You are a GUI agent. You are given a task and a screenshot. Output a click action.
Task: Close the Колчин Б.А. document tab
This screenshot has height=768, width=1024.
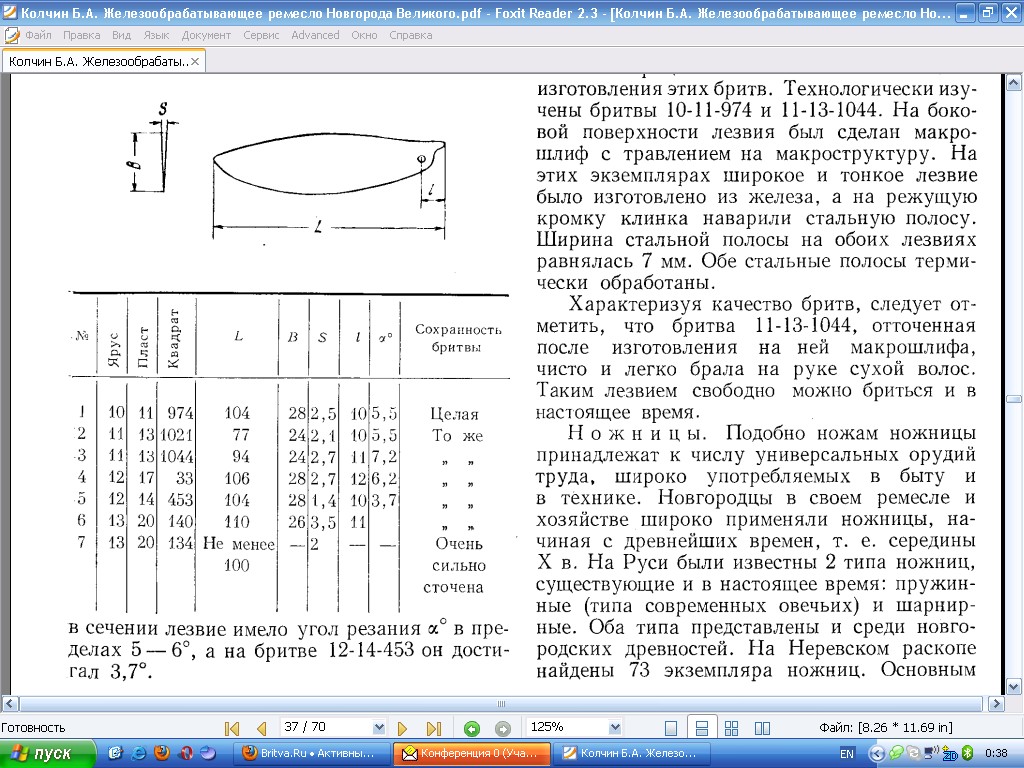196,61
